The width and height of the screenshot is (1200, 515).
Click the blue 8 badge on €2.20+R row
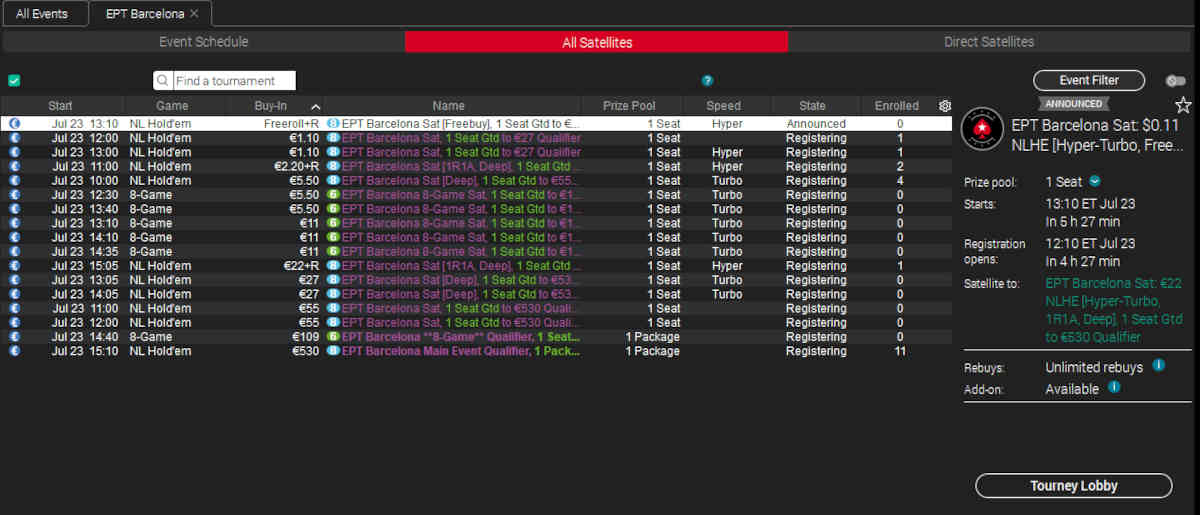[x=333, y=167]
